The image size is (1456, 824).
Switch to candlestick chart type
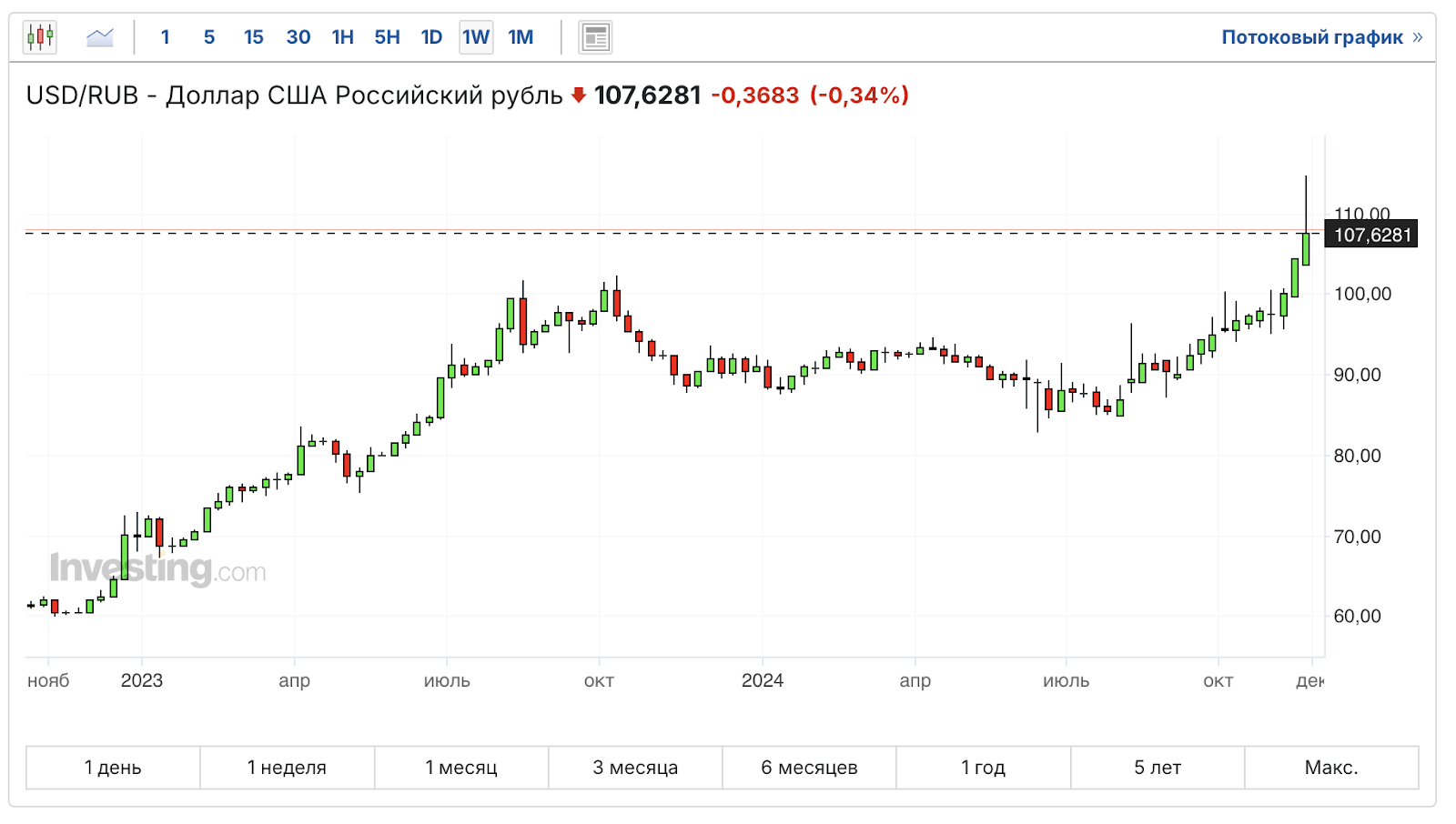(40, 37)
